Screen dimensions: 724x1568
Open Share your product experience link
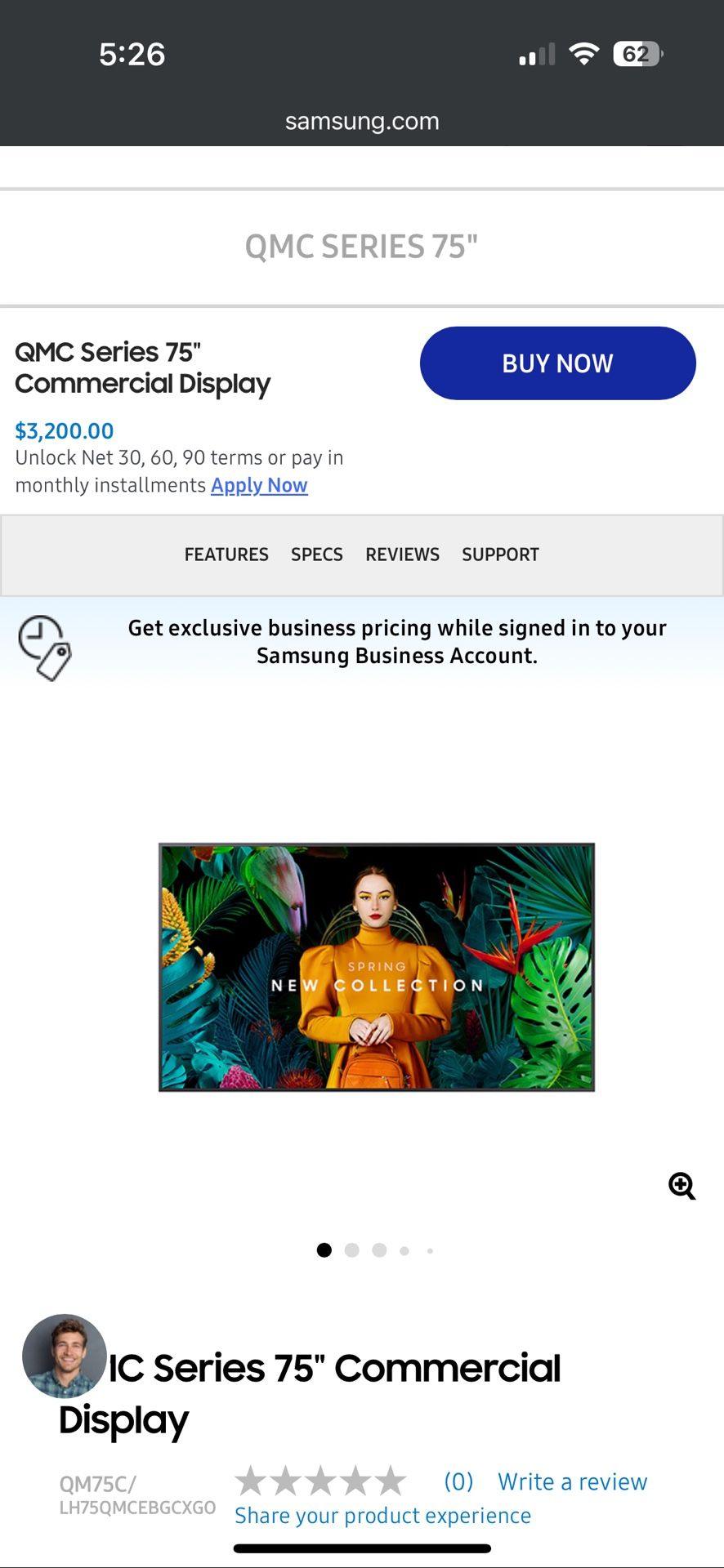tap(382, 1516)
